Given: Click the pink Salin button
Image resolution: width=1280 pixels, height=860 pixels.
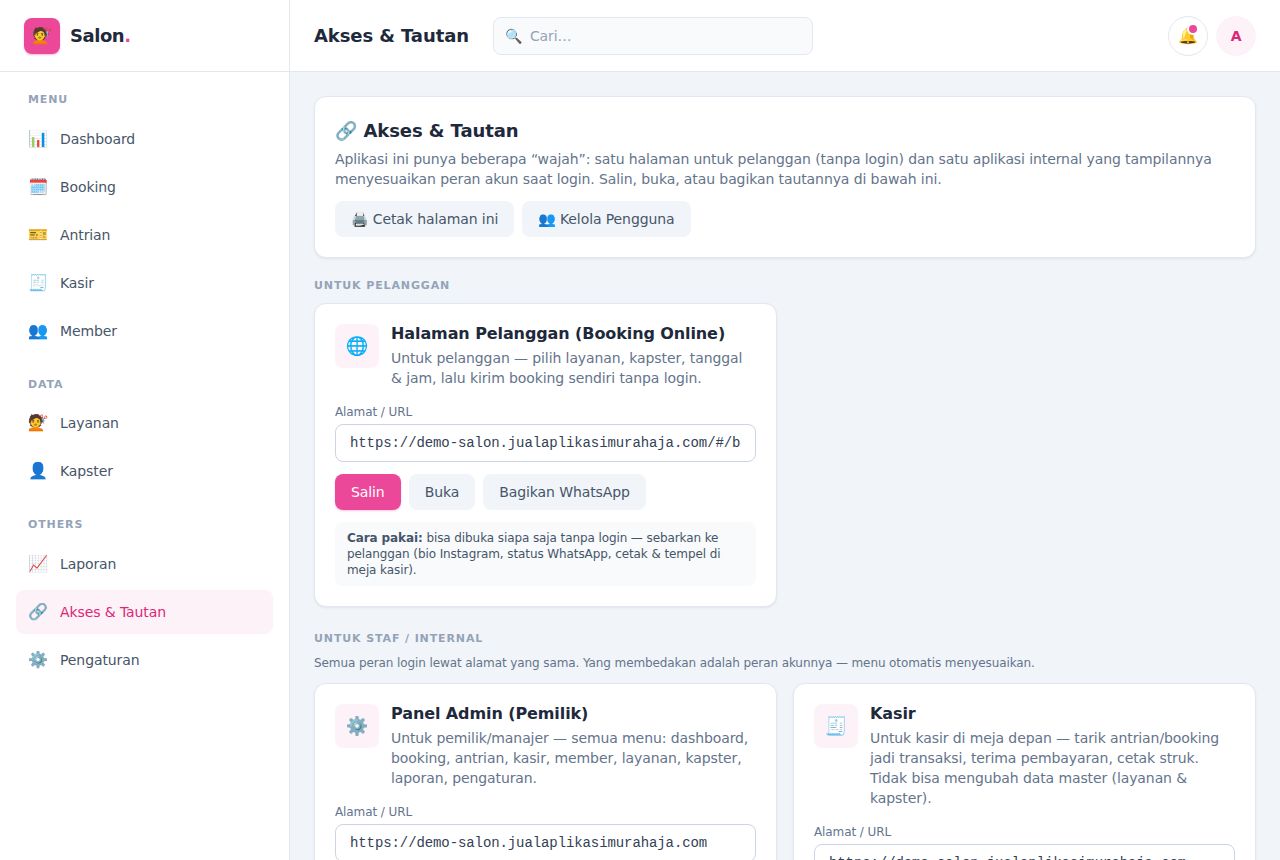Looking at the screenshot, I should 368,492.
